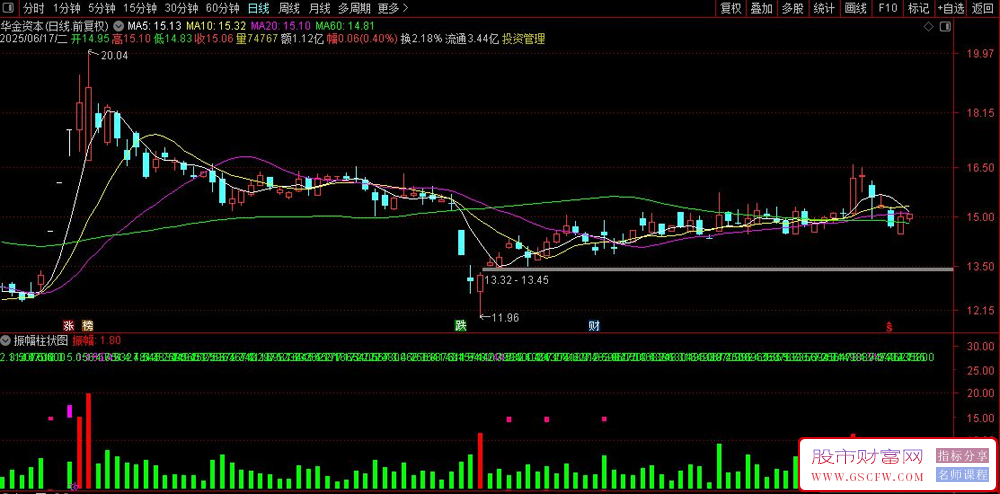
Task: Click the 11.96 low price annotation
Action: pyautogui.click(x=506, y=316)
